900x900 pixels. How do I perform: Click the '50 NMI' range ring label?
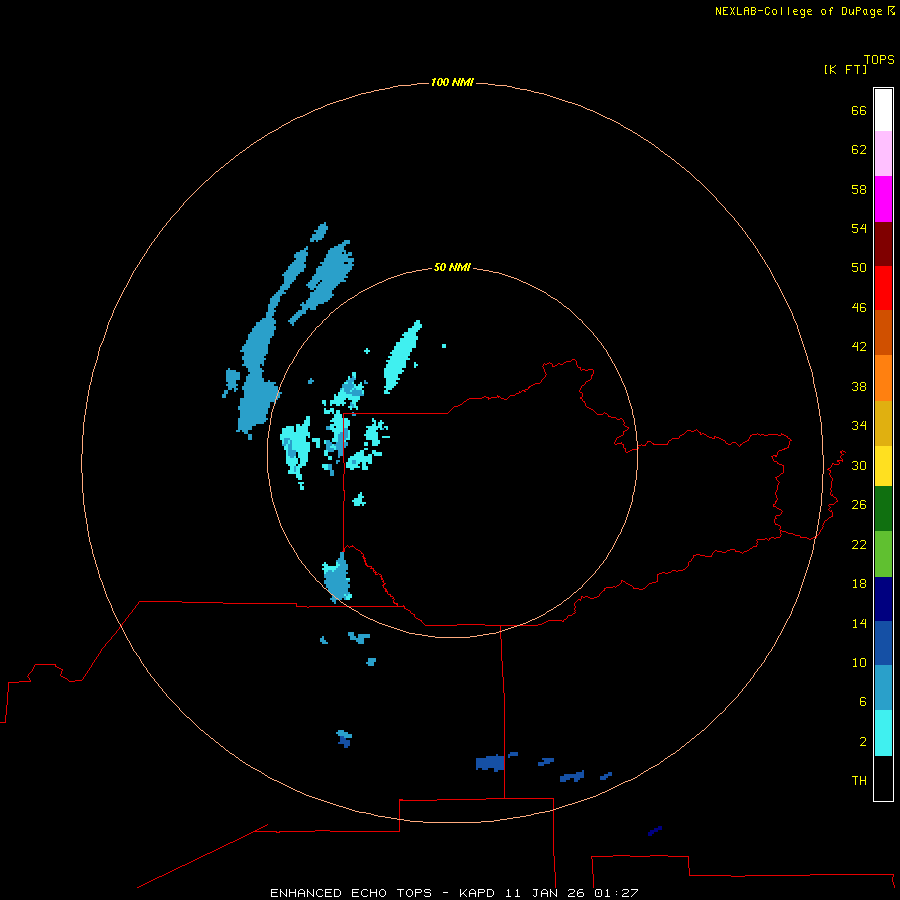452,267
